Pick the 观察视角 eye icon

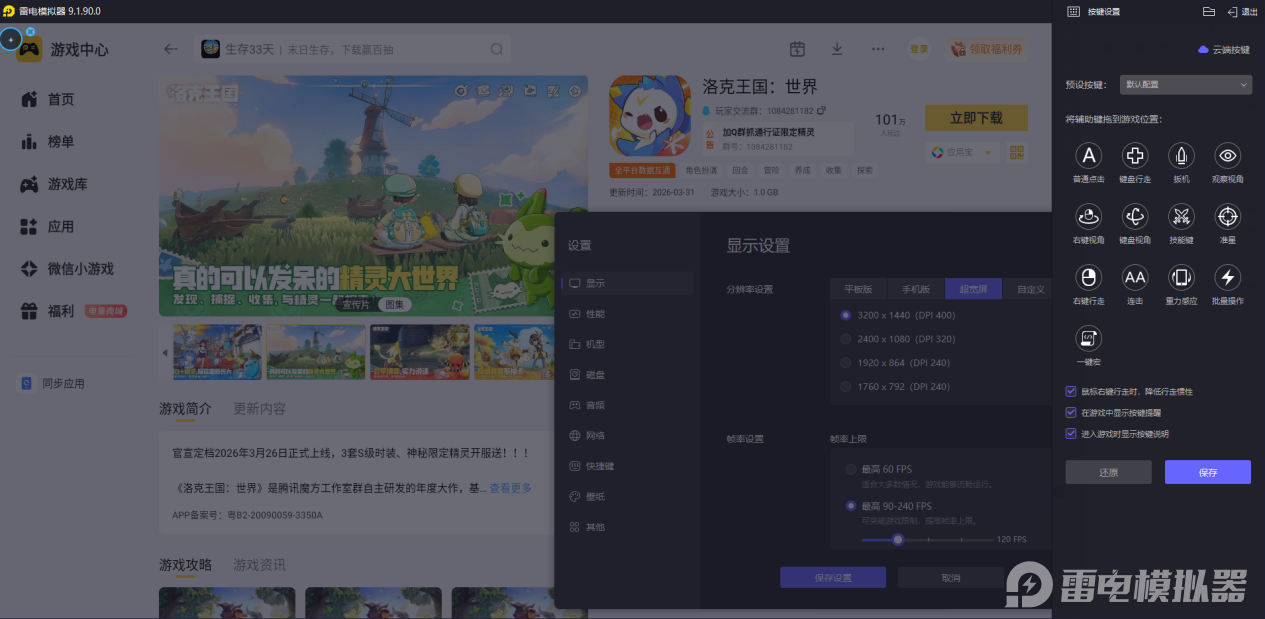[x=1228, y=156]
